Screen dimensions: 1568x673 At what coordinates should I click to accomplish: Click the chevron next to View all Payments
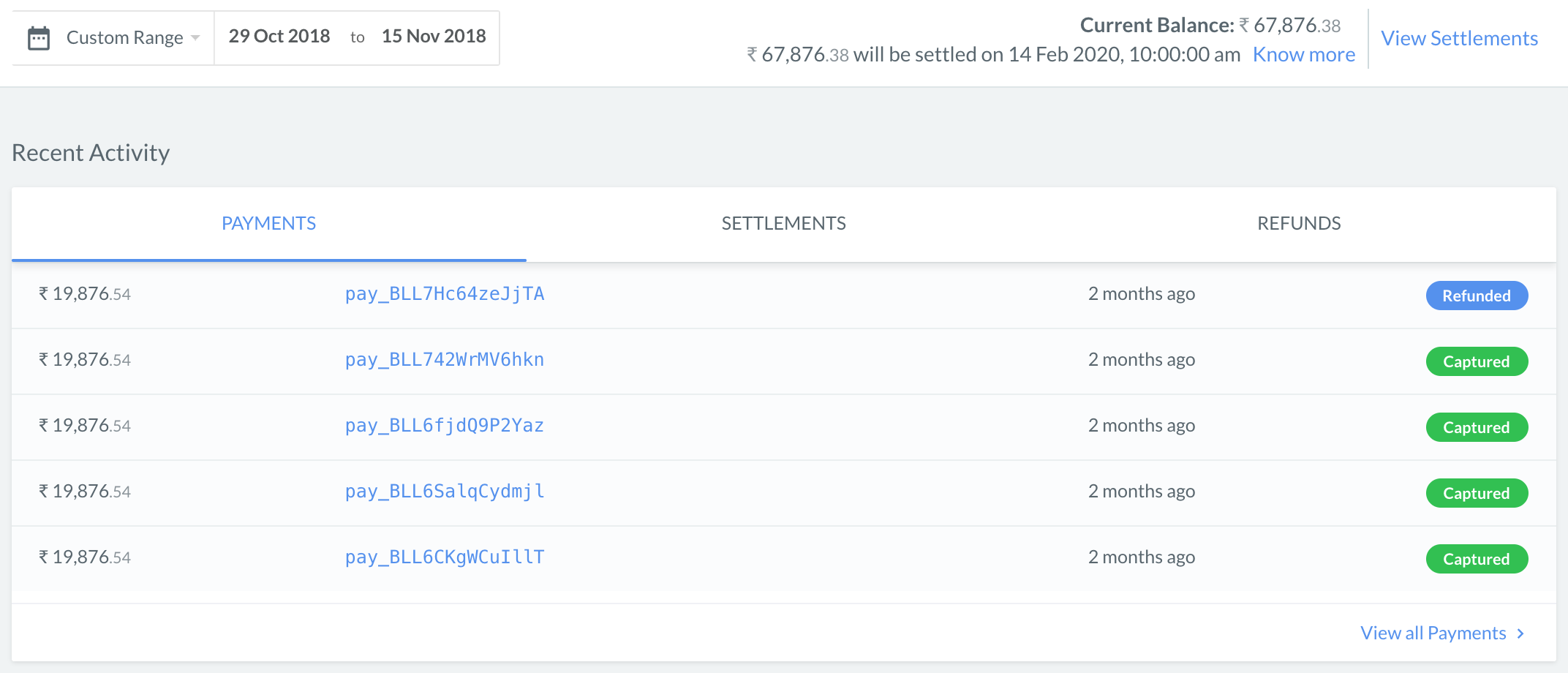pos(1520,633)
